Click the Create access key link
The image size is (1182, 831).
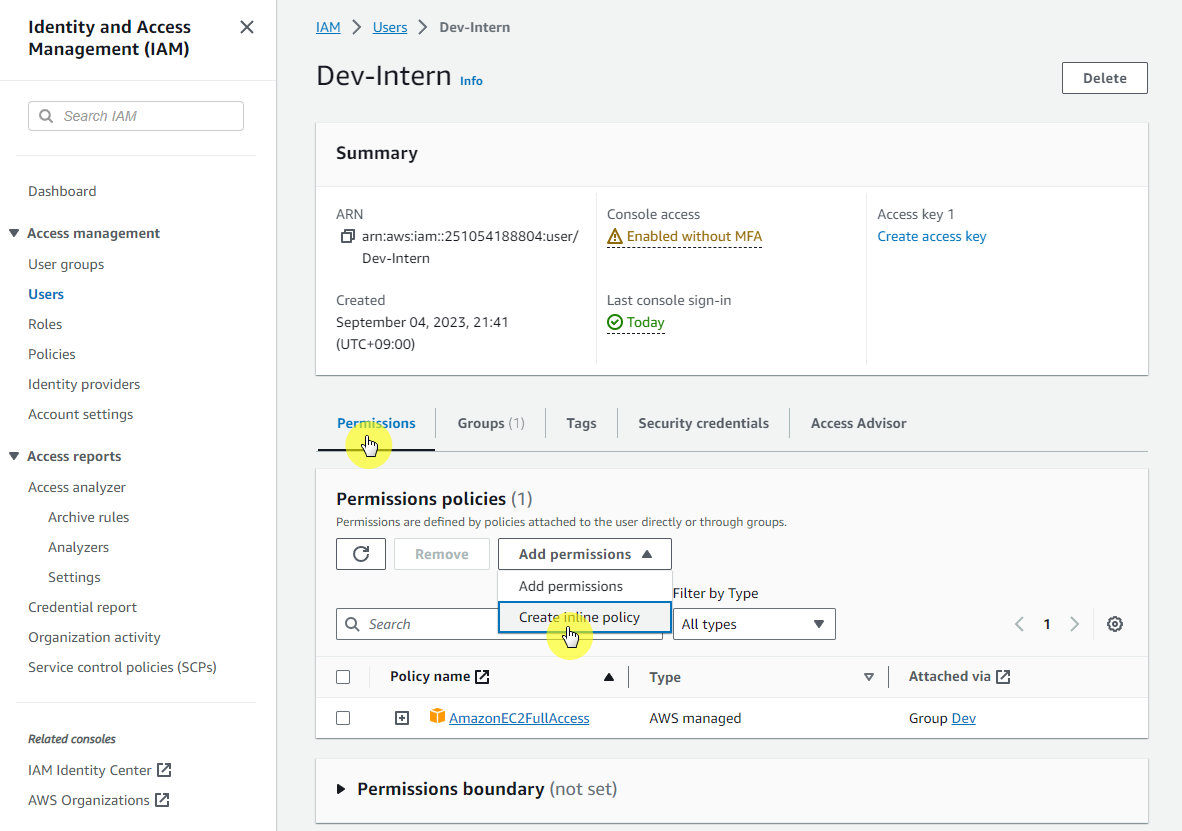tap(932, 236)
